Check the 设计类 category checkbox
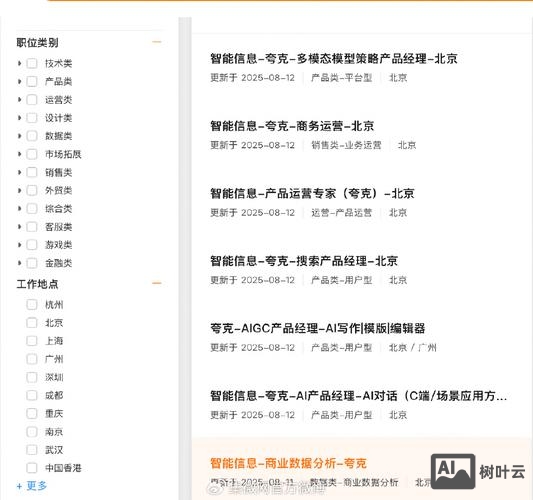Screen dimensions: 533x500 (32, 118)
